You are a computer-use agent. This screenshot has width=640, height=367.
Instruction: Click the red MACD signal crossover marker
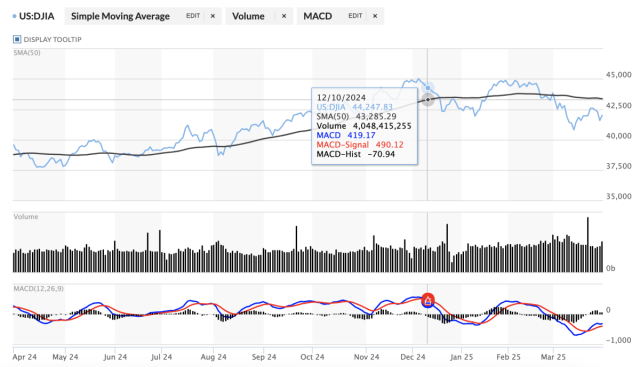[x=428, y=300]
